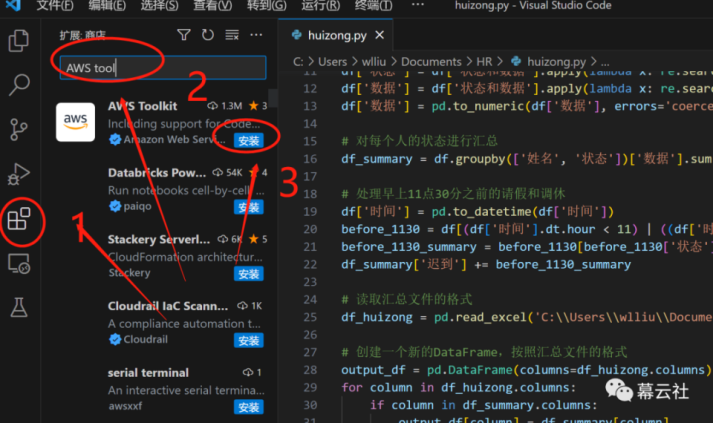Clear extensions search results icon
Screen dimensions: 713x423
tap(232, 35)
